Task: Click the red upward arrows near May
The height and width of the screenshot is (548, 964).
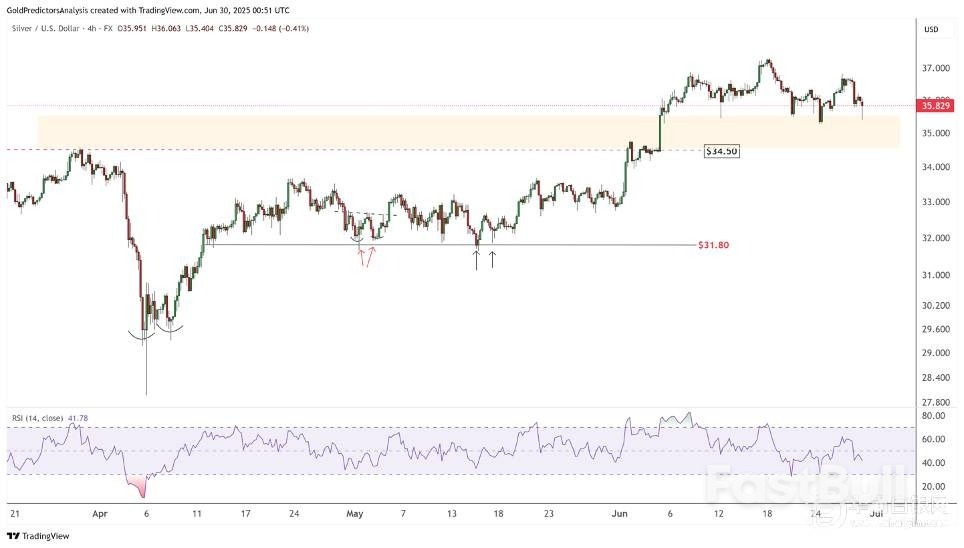Action: (x=365, y=256)
